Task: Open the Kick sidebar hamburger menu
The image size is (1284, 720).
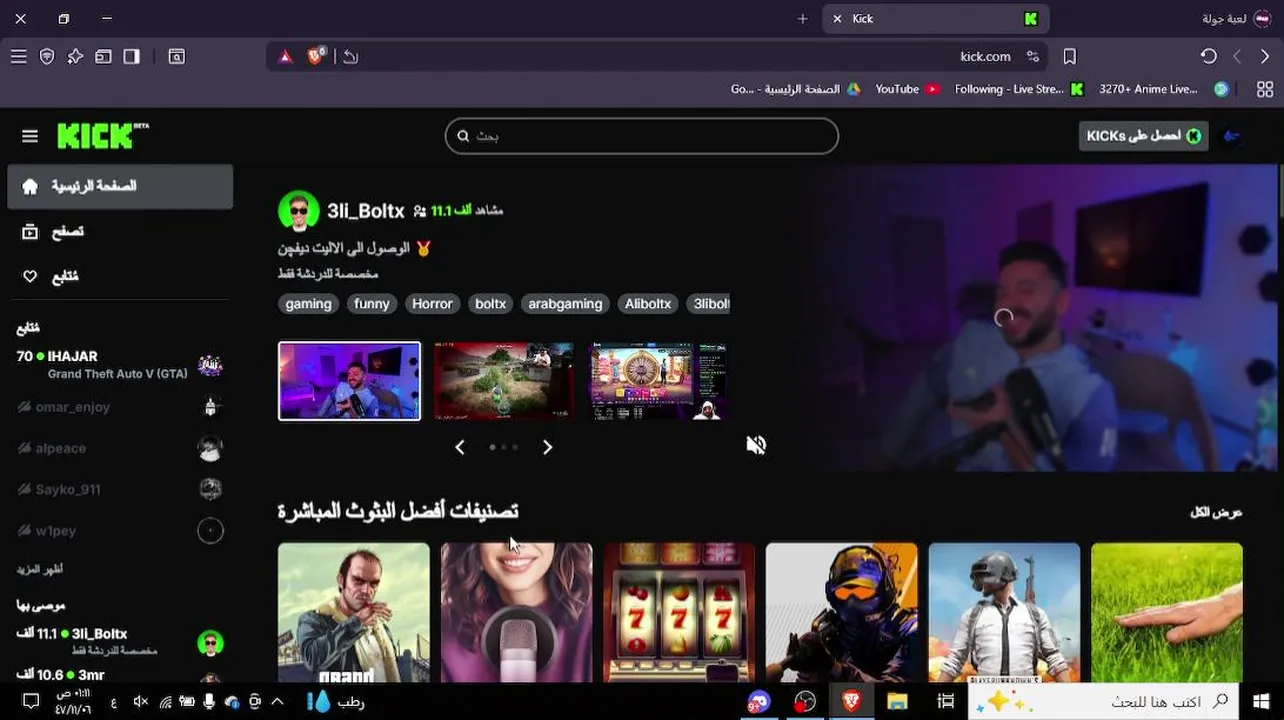Action: [30, 136]
